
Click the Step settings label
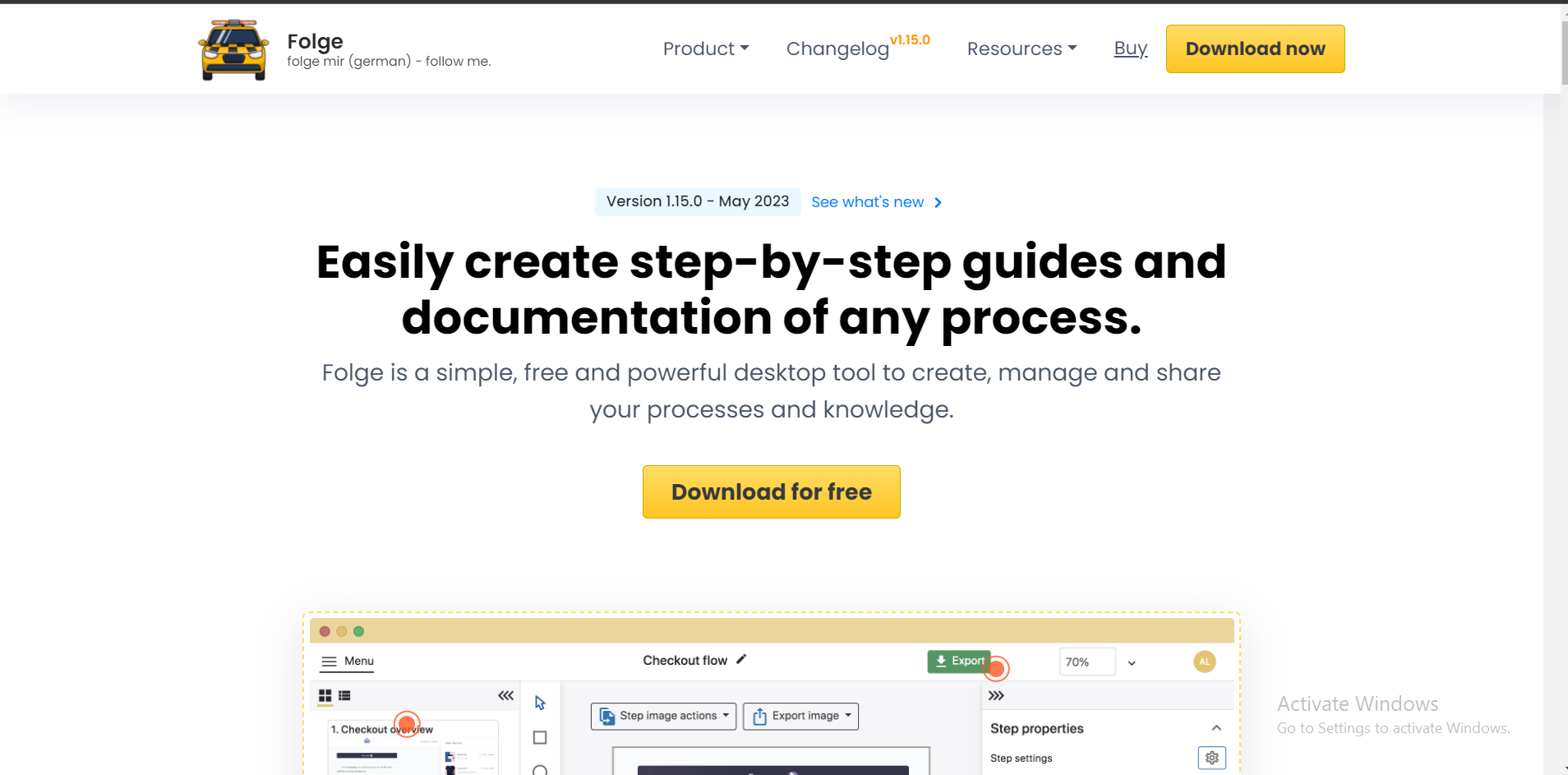[1021, 758]
